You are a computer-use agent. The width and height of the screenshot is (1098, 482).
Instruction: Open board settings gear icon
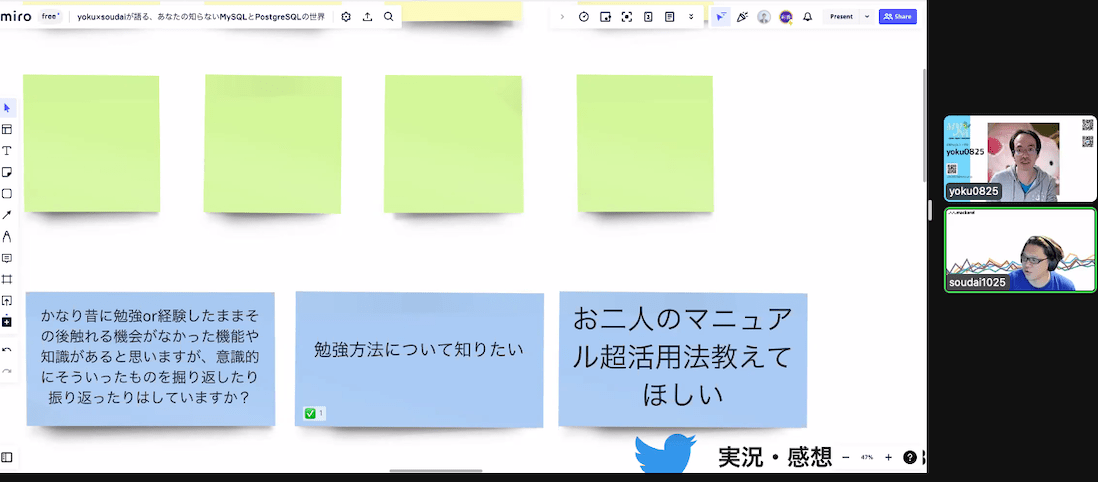coord(346,17)
